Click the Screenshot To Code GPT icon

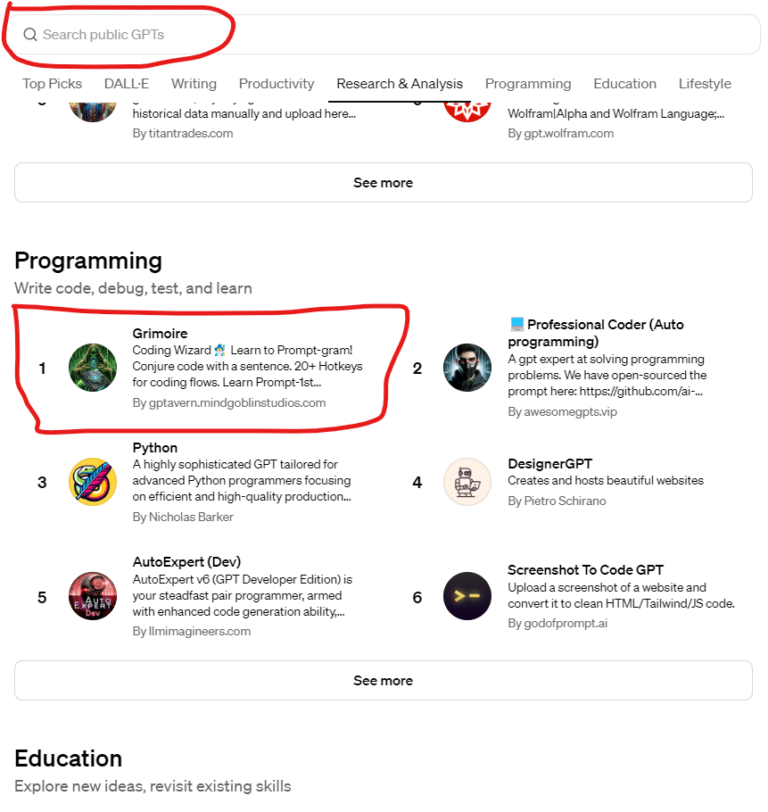point(467,597)
